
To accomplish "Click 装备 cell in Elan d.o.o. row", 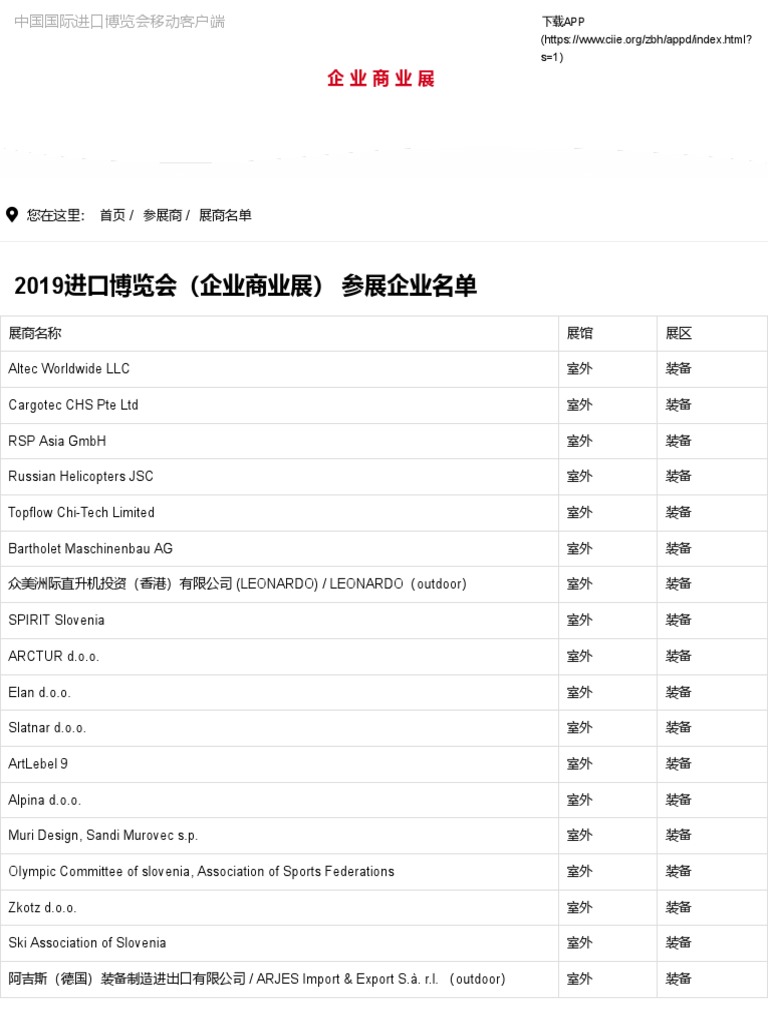I will (679, 692).
